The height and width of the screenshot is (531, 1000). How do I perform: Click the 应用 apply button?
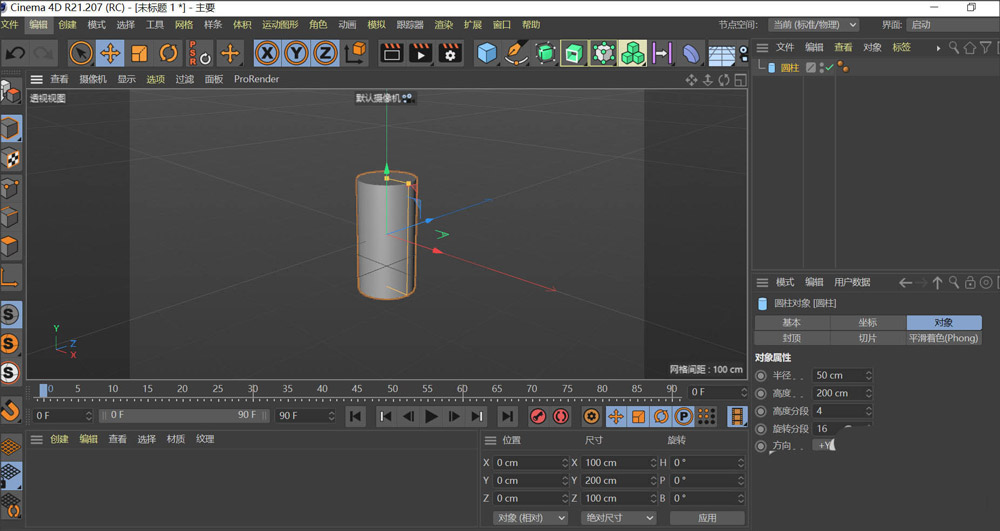707,518
